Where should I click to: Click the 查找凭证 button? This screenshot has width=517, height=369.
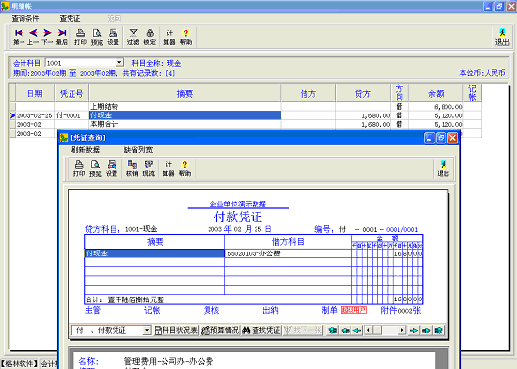click(261, 330)
